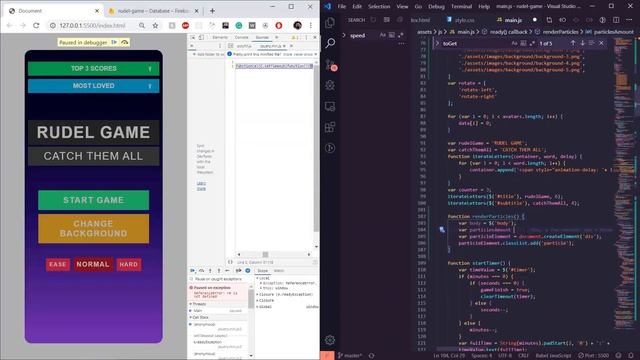Viewport: 640px width, 360px height.
Task: Bookmark this page with star icon
Action: click(x=156, y=25)
